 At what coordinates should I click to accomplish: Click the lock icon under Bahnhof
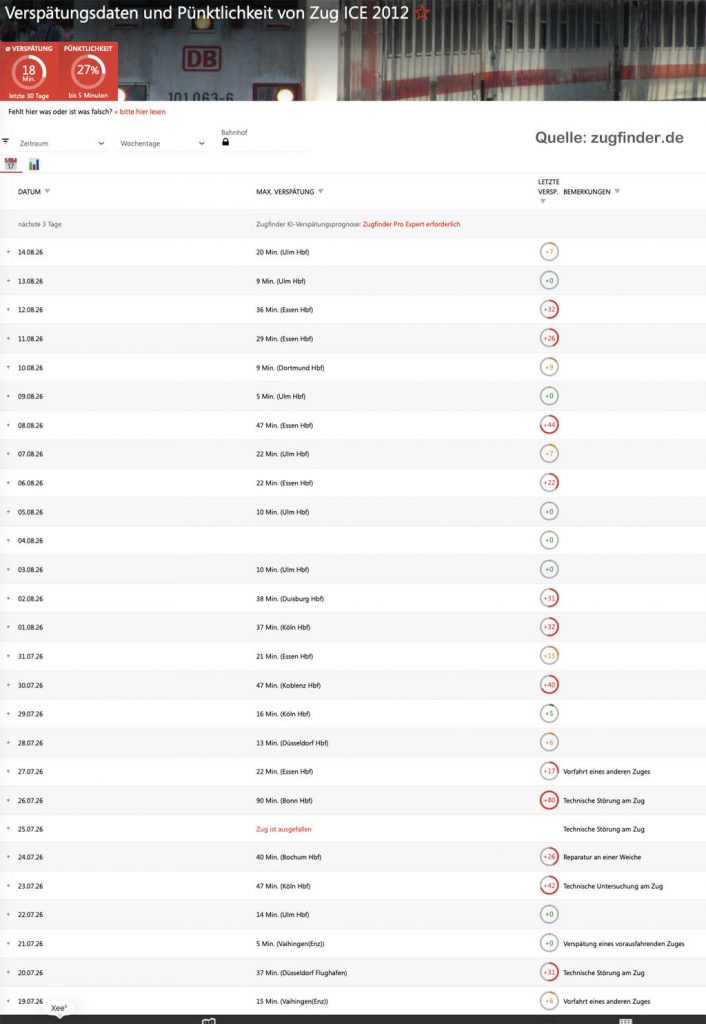[x=225, y=142]
